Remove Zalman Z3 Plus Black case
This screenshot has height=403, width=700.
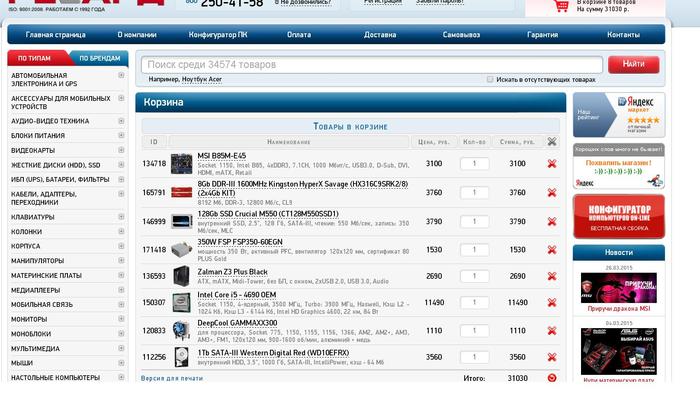coord(552,276)
